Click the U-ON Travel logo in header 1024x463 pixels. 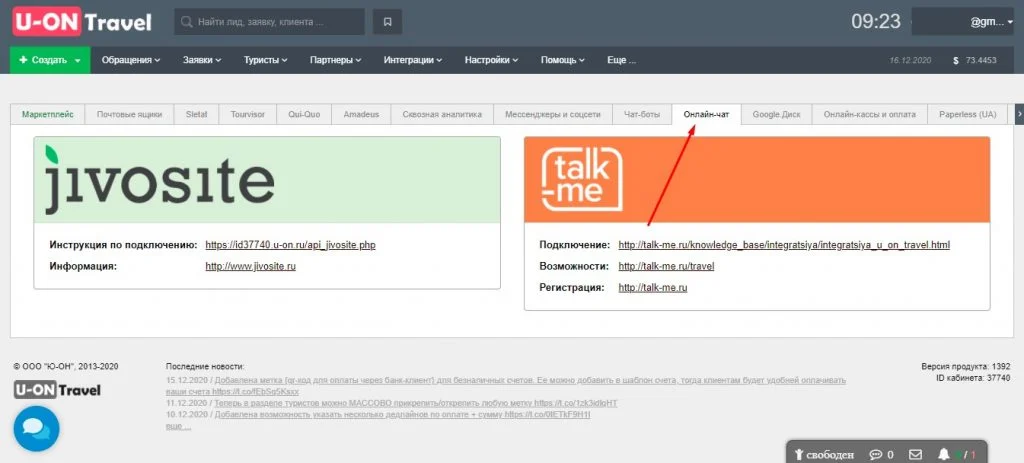pos(82,22)
